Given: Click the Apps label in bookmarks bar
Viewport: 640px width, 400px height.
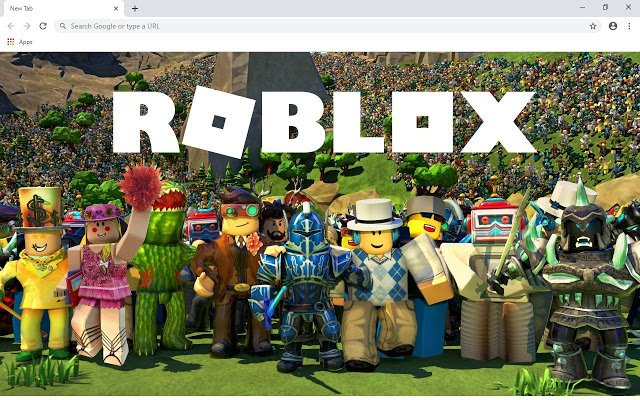Looking at the screenshot, I should coord(25,42).
